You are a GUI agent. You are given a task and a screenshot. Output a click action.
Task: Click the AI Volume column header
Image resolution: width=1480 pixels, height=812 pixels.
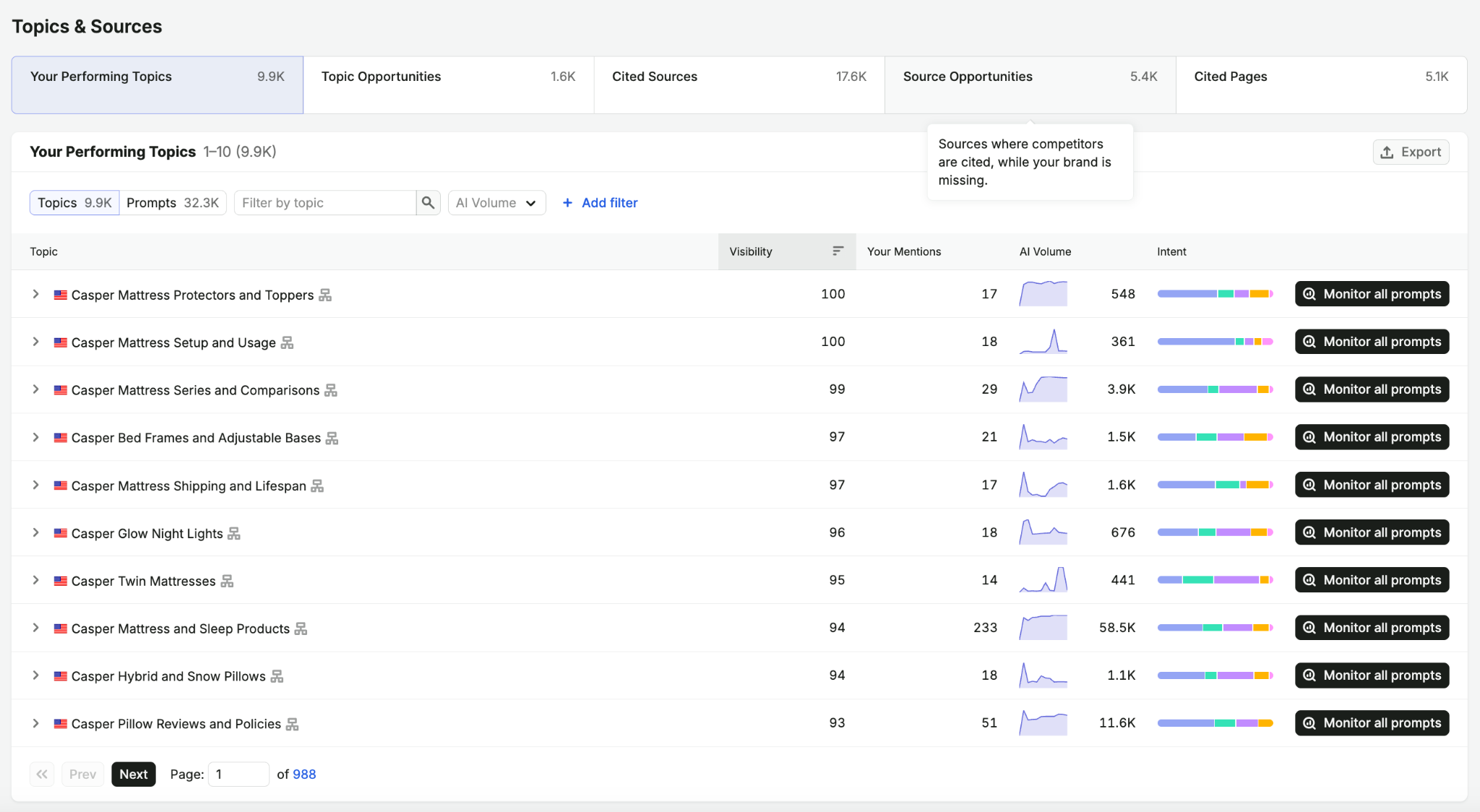pos(1045,251)
